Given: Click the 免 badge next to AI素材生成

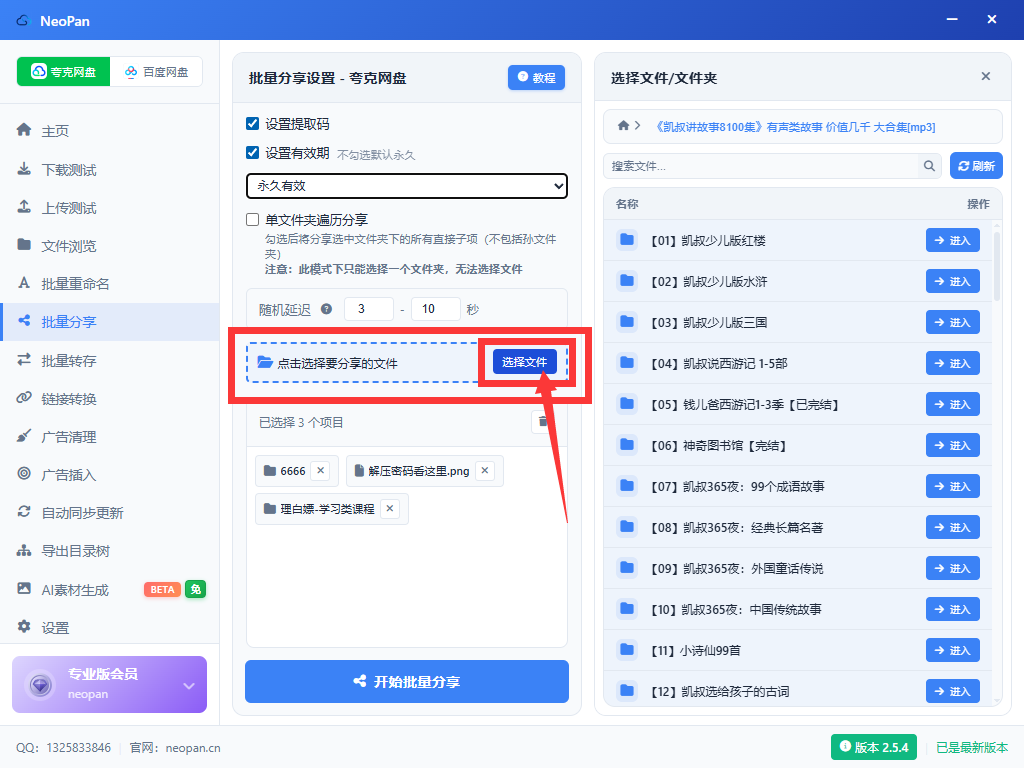Looking at the screenshot, I should click(195, 589).
